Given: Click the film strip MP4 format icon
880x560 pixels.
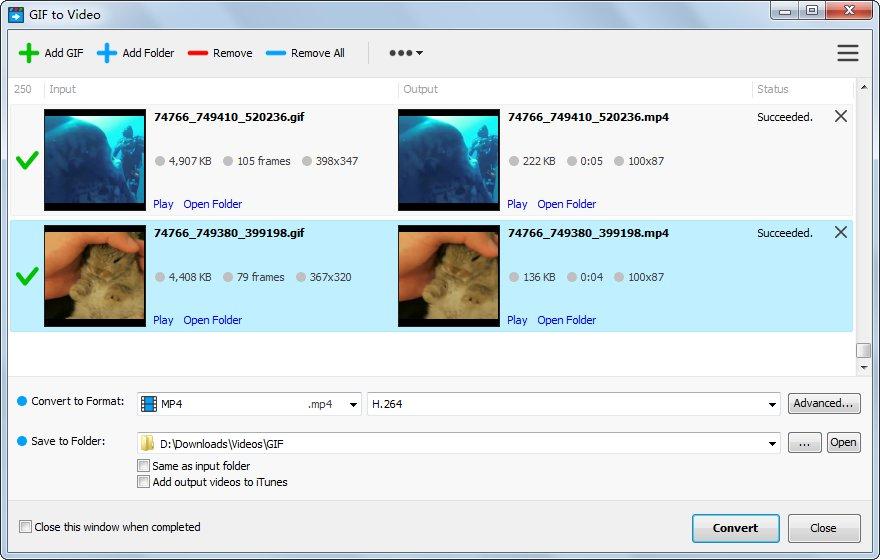Looking at the screenshot, I should tap(149, 404).
